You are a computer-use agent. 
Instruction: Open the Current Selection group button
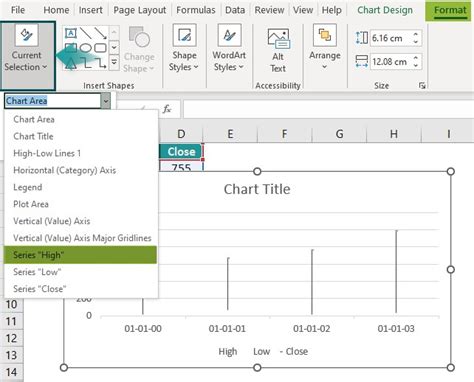click(x=27, y=55)
